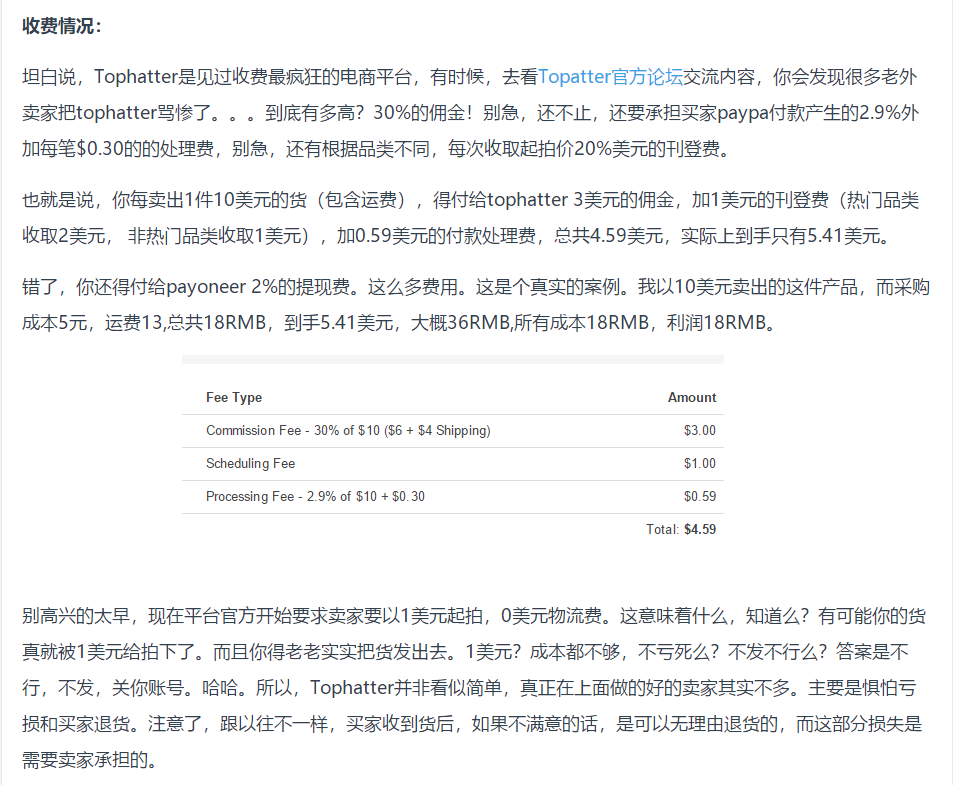Select the Scheduling Fee row label
The width and height of the screenshot is (953, 785).
[250, 464]
